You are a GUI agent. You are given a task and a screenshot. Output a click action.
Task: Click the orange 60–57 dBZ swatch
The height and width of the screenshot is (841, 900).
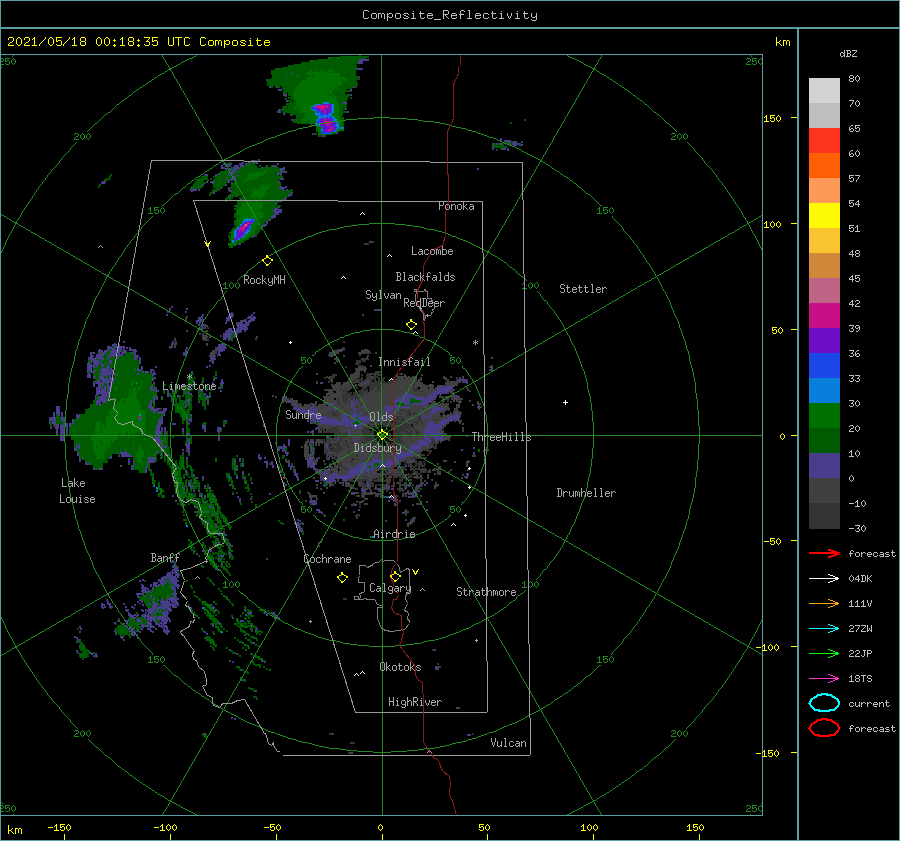[x=824, y=166]
